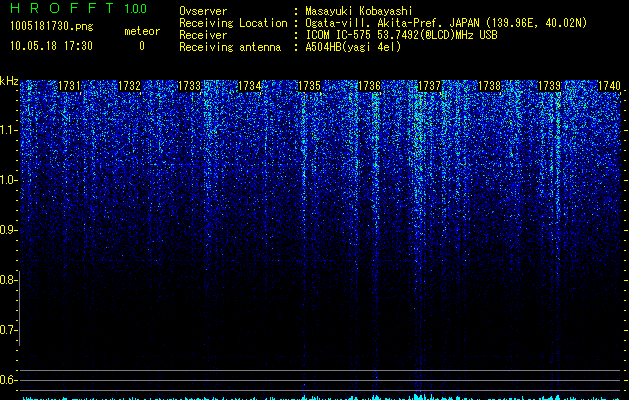Screen dimensions: 629x400
Task: Click the 1739 time marker
Action: point(549,86)
